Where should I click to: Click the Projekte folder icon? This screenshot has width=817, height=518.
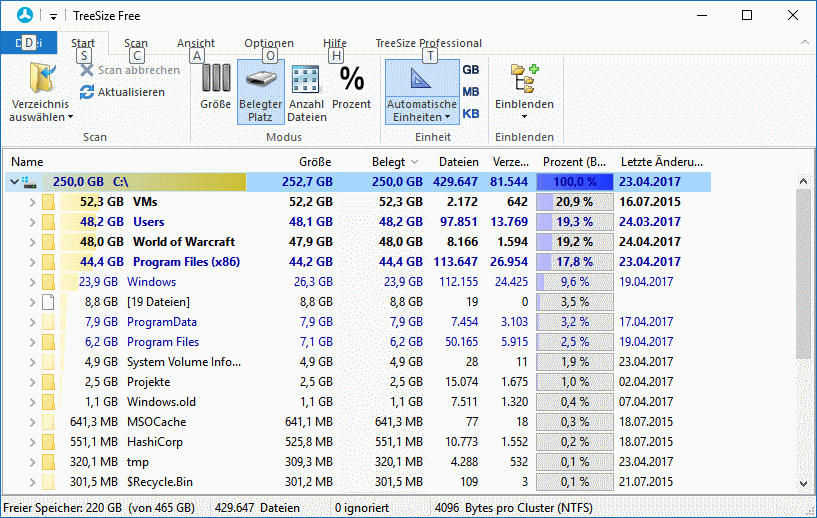click(48, 382)
